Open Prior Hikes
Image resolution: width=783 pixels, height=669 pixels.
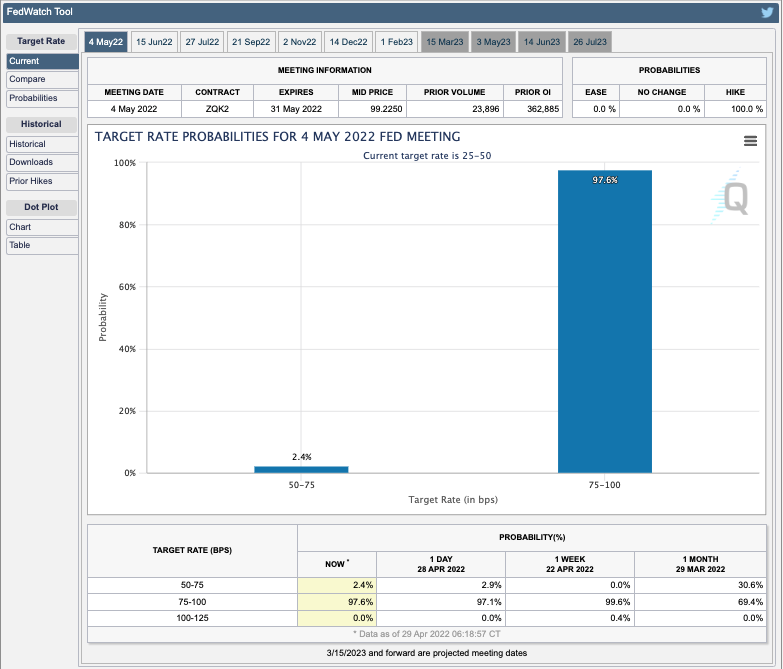click(x=42, y=181)
